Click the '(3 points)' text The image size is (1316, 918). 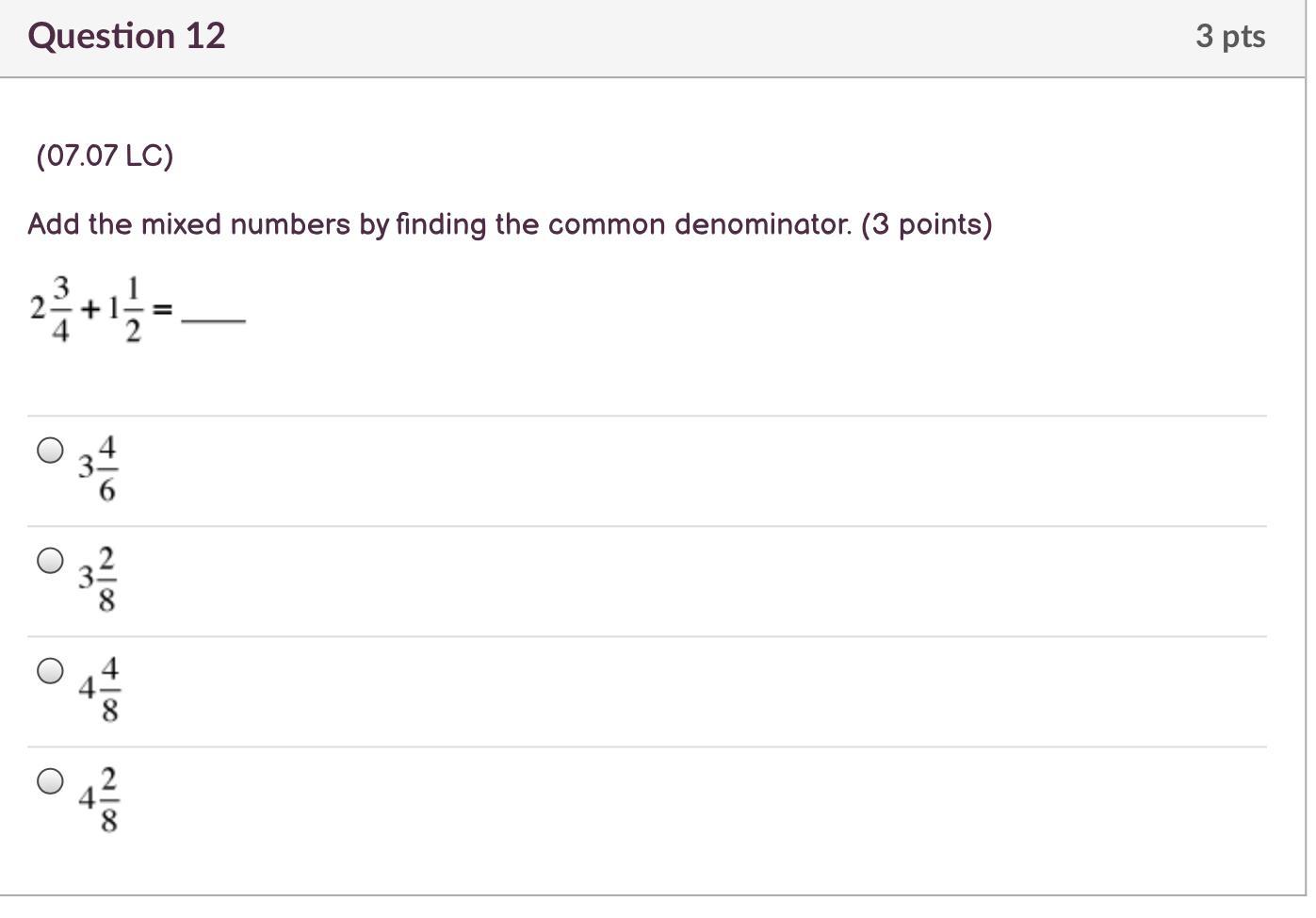[927, 224]
